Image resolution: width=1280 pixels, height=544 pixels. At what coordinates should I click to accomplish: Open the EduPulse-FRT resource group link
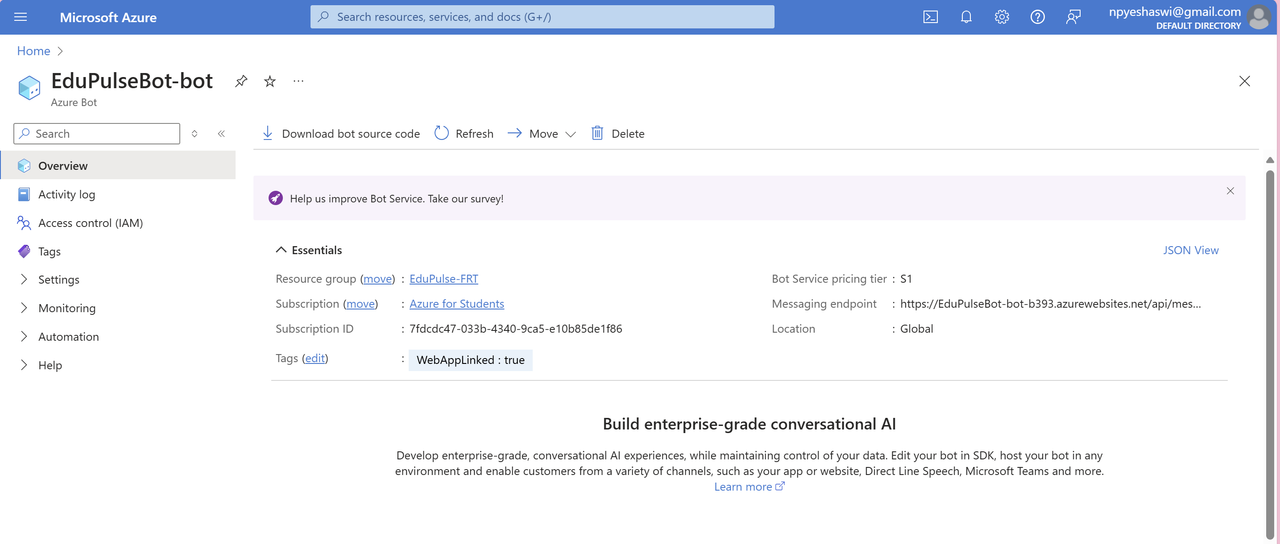click(x=444, y=279)
